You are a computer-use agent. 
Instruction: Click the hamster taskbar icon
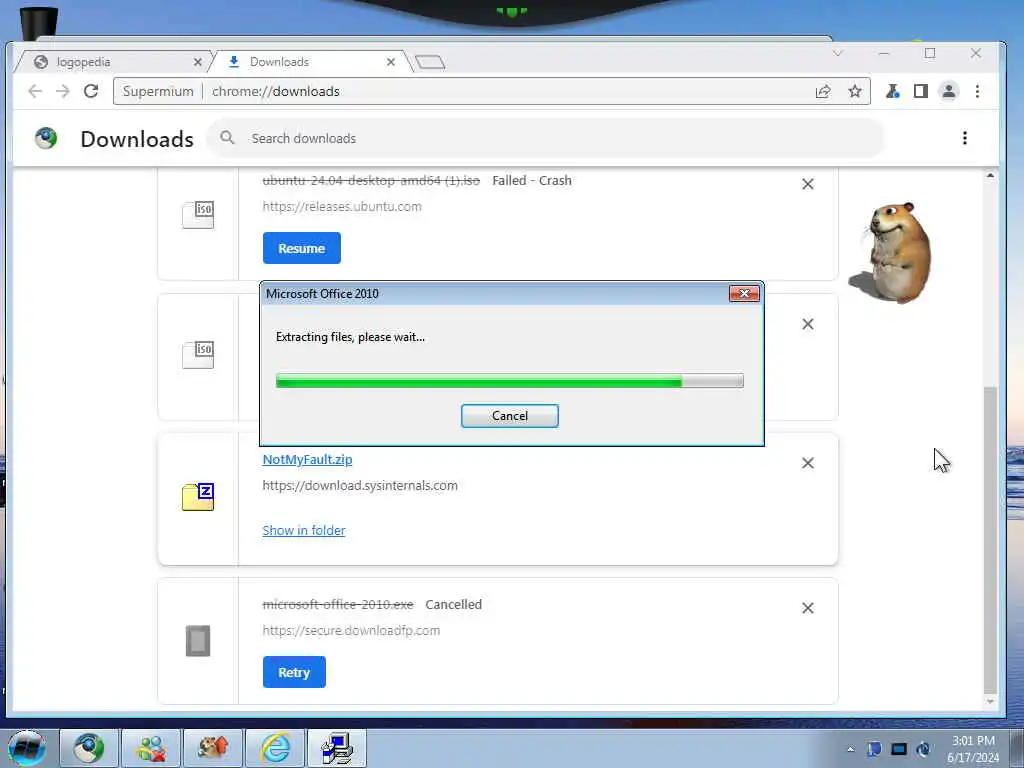click(213, 748)
